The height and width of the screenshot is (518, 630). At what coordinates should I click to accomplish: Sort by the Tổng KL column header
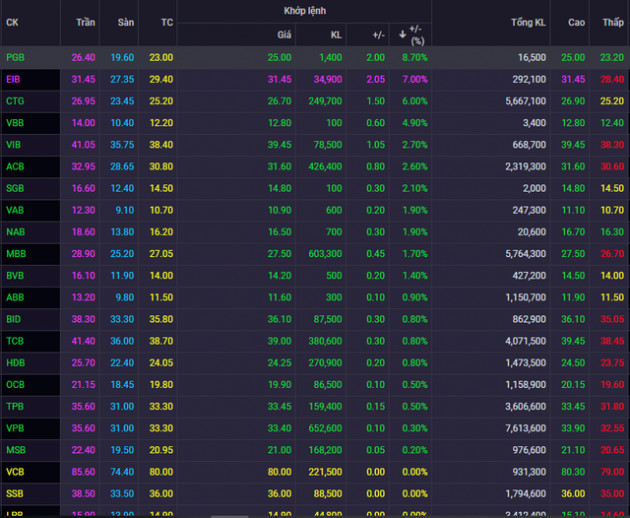(528, 23)
